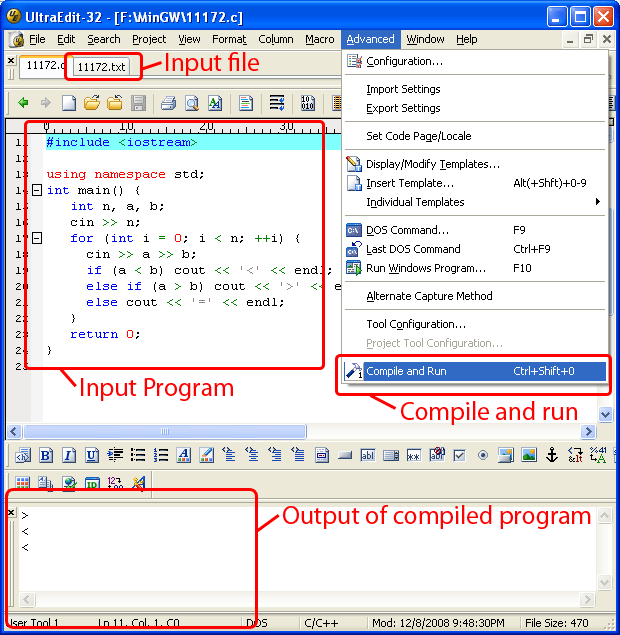Select Alternate Capture Method item
Screen dimensions: 620x635
(475, 296)
